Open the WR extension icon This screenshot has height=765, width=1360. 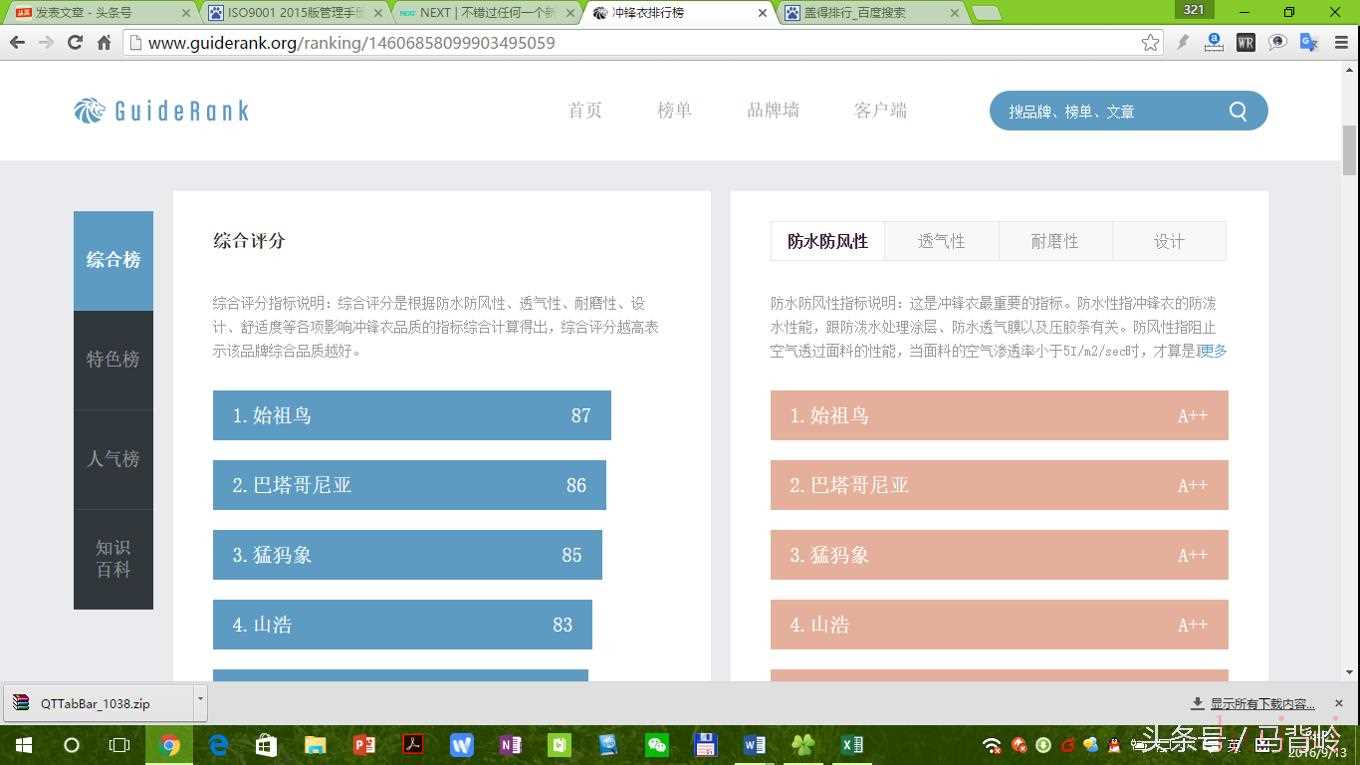[1246, 43]
